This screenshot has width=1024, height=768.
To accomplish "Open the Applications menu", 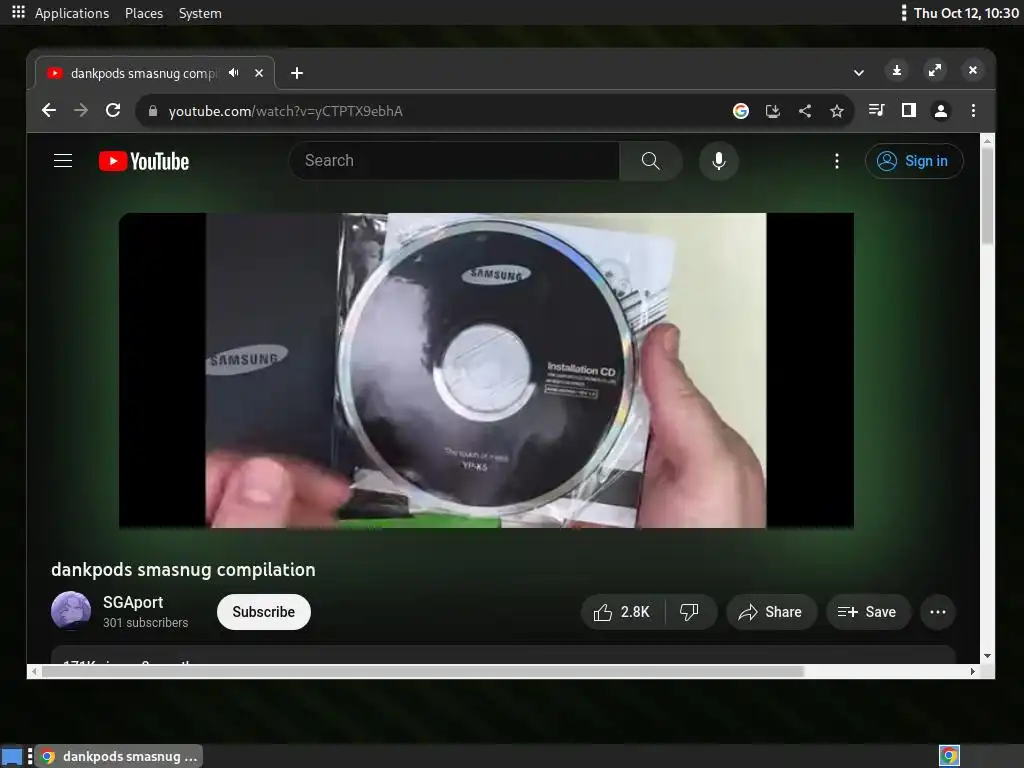I will tap(72, 13).
